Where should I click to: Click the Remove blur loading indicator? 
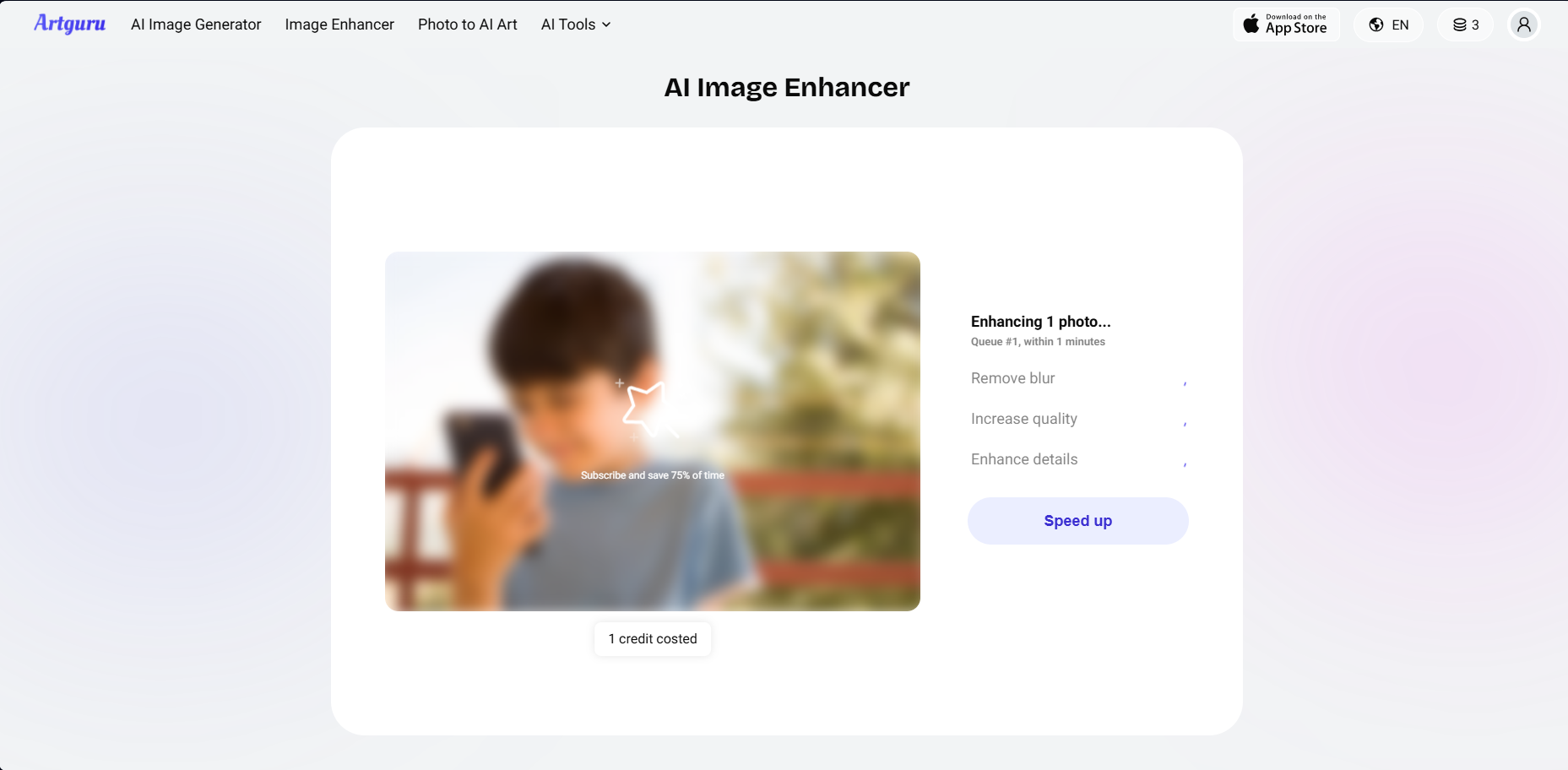point(1185,380)
